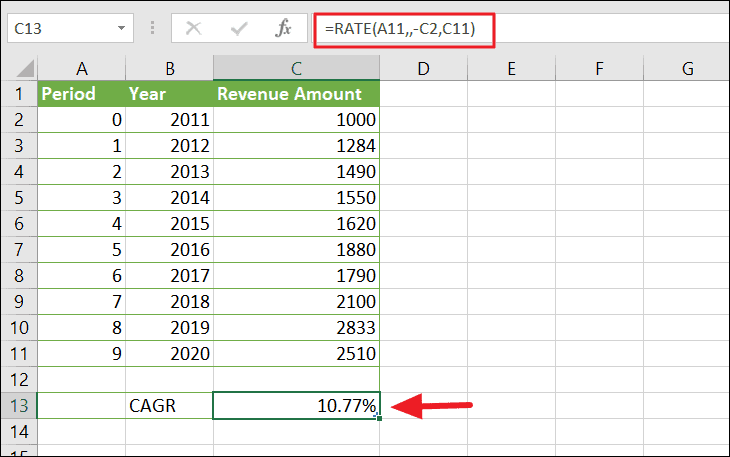This screenshot has height=457, width=730.
Task: Select row 5 header
Action: click(x=19, y=198)
